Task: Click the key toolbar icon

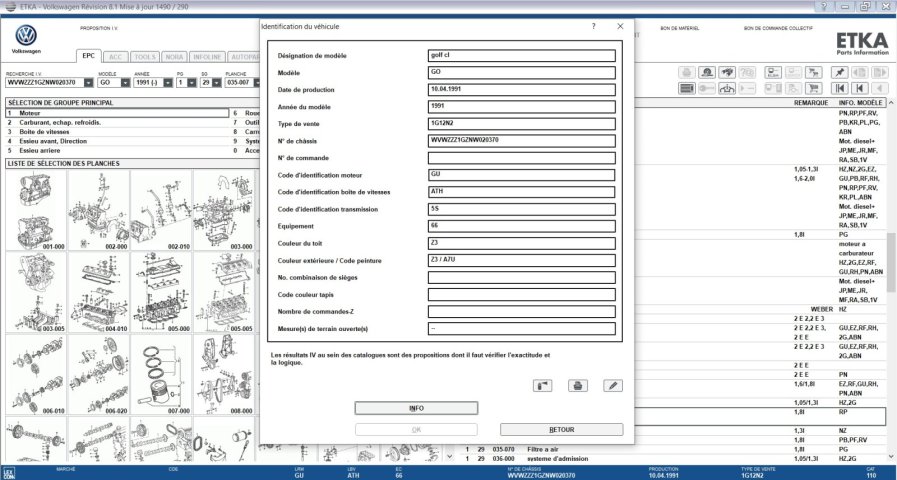Action: (x=707, y=88)
